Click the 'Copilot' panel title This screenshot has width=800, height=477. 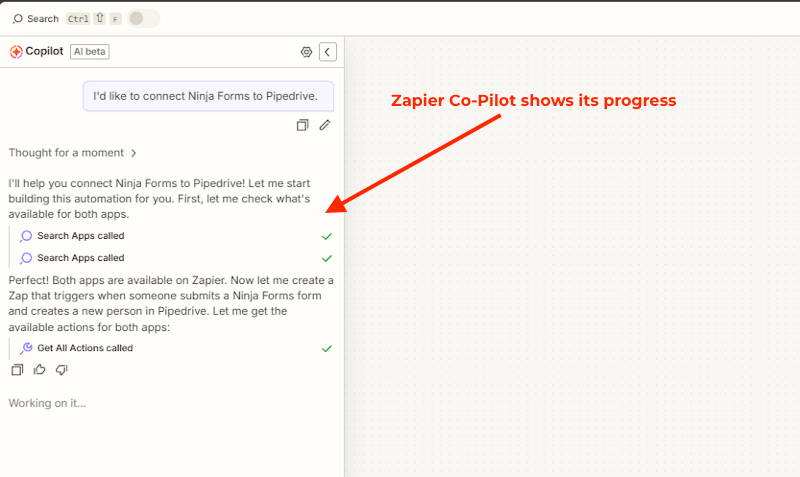click(x=44, y=51)
